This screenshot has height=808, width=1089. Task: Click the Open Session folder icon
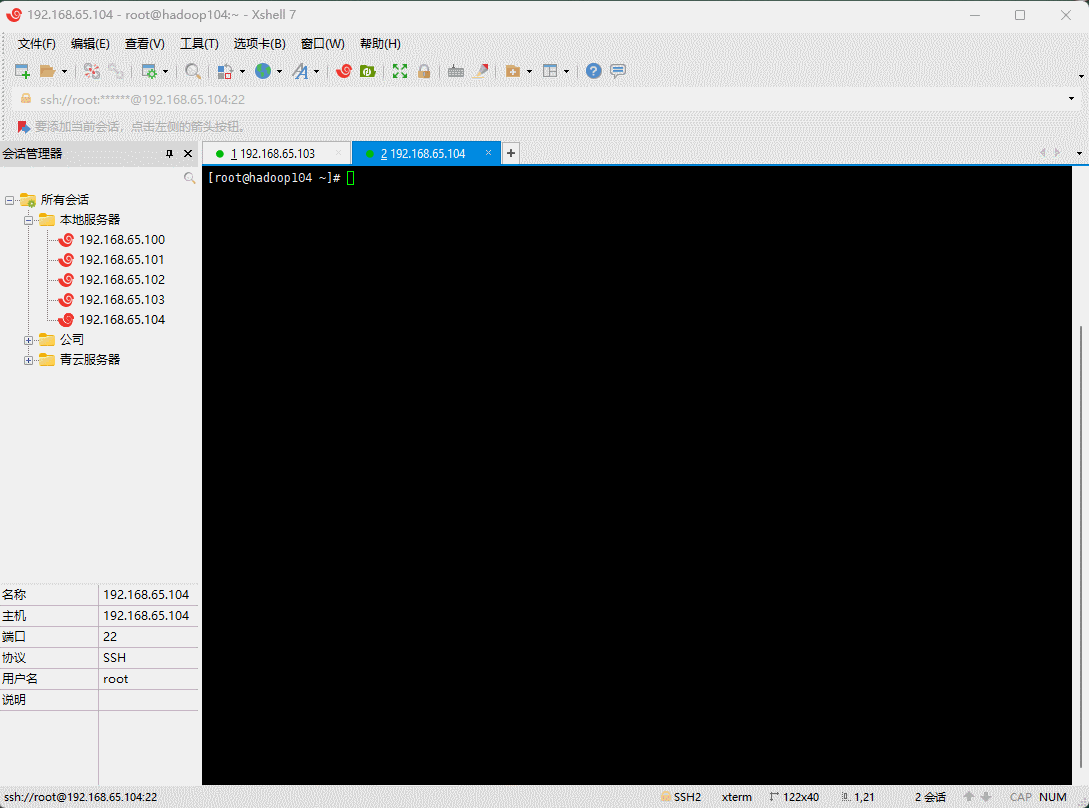(x=47, y=71)
